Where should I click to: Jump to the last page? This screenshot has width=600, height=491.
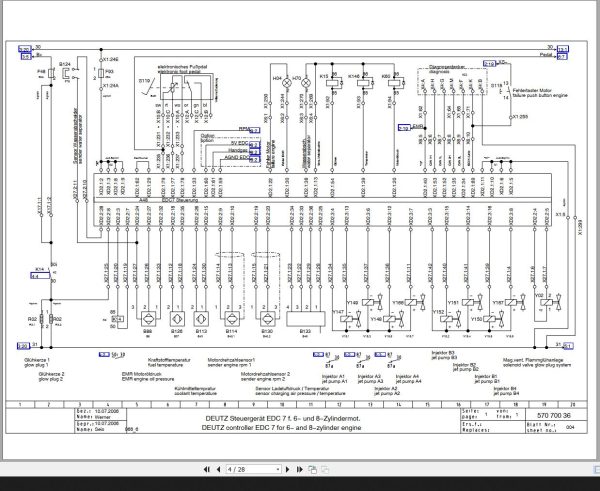pyautogui.click(x=300, y=469)
